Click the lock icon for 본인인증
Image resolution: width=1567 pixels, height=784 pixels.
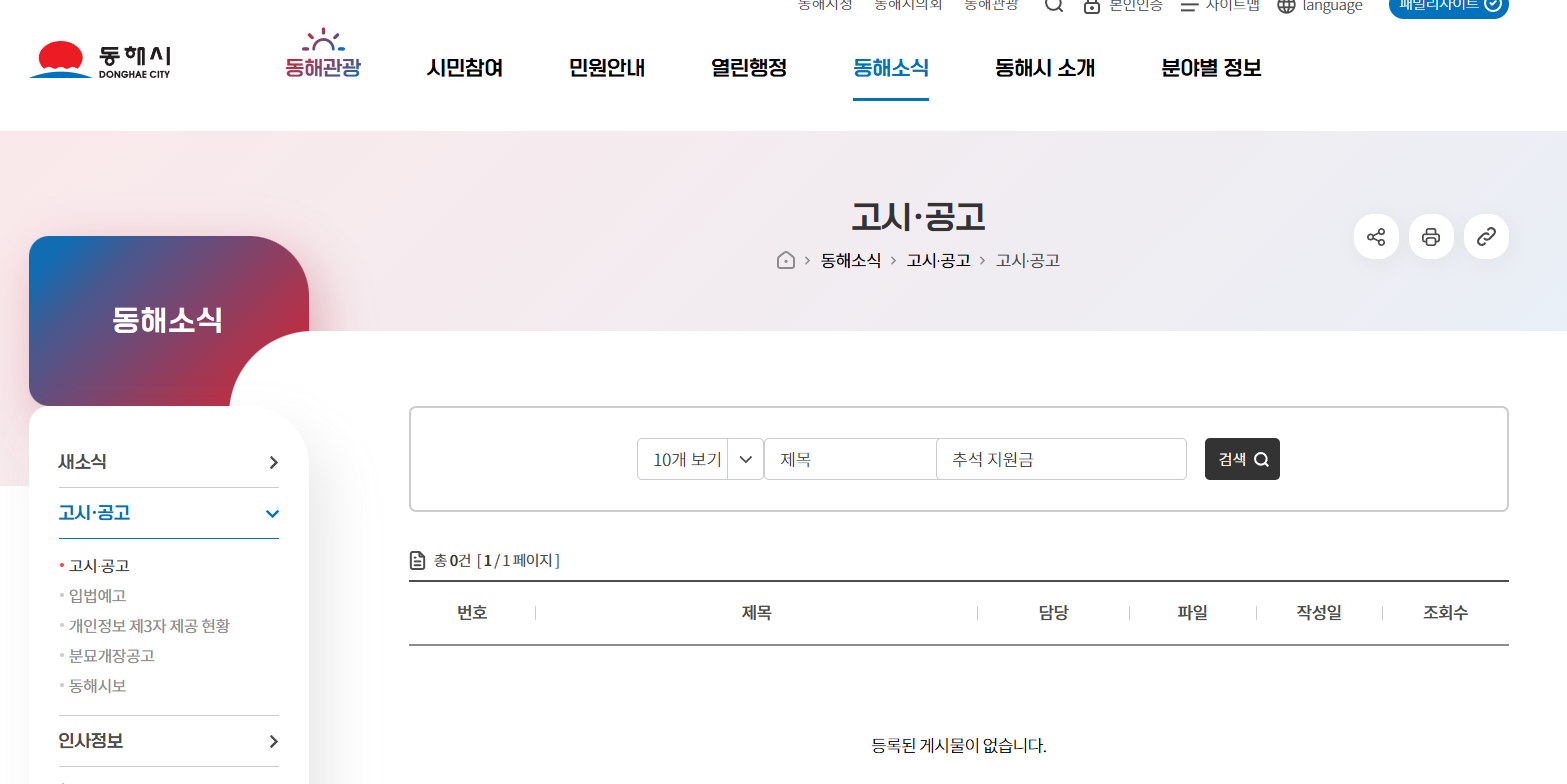pos(1092,6)
